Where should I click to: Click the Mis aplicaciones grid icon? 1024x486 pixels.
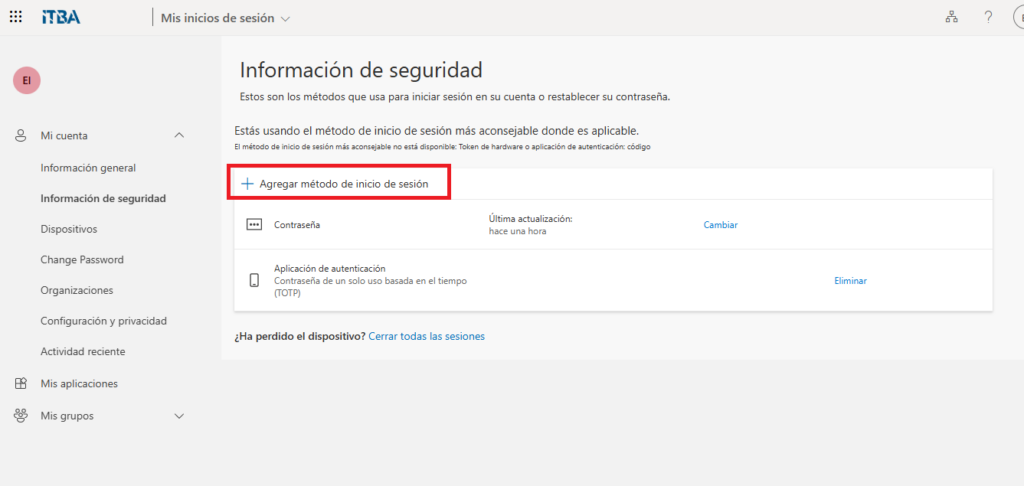(20, 384)
